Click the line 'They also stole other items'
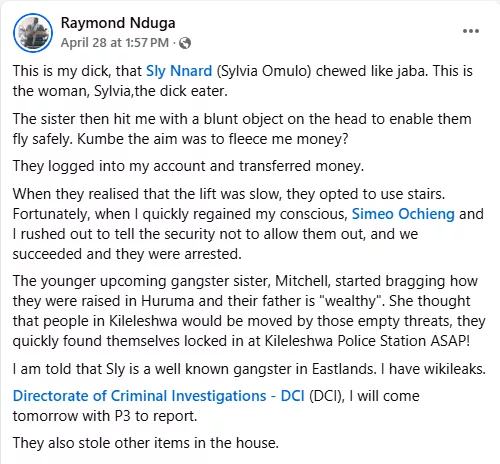 (x=146, y=443)
